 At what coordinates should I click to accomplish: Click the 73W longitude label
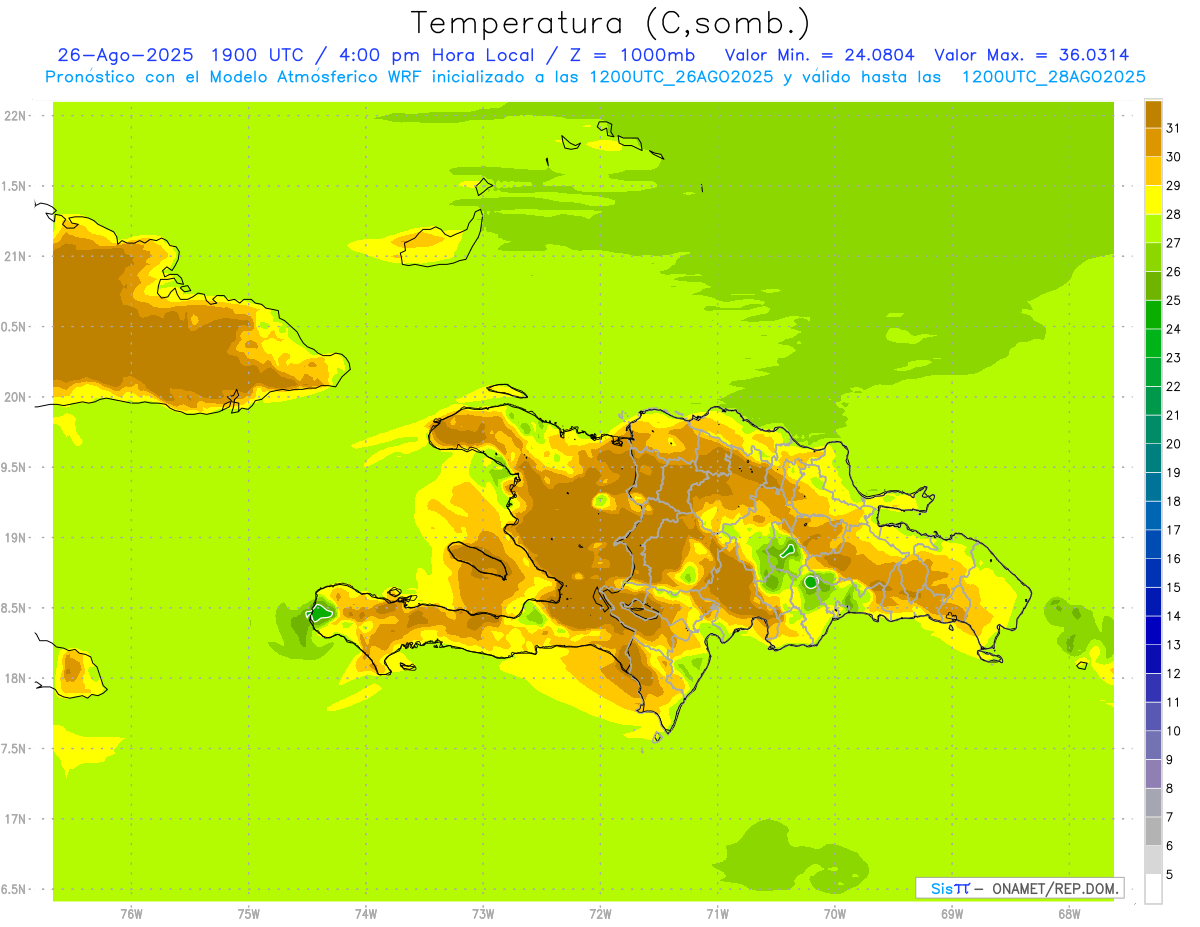pyautogui.click(x=483, y=913)
